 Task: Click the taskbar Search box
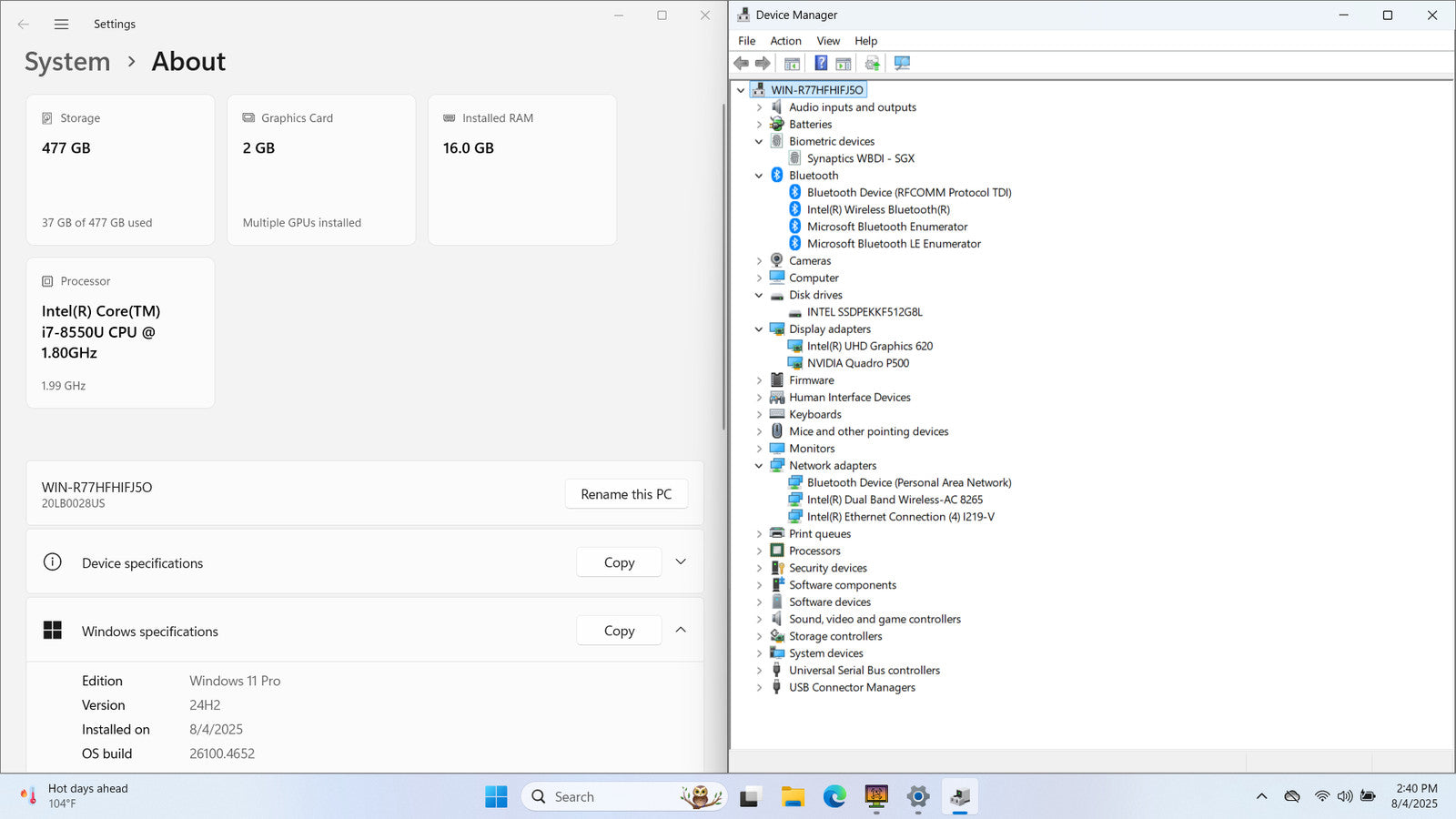[601, 797]
